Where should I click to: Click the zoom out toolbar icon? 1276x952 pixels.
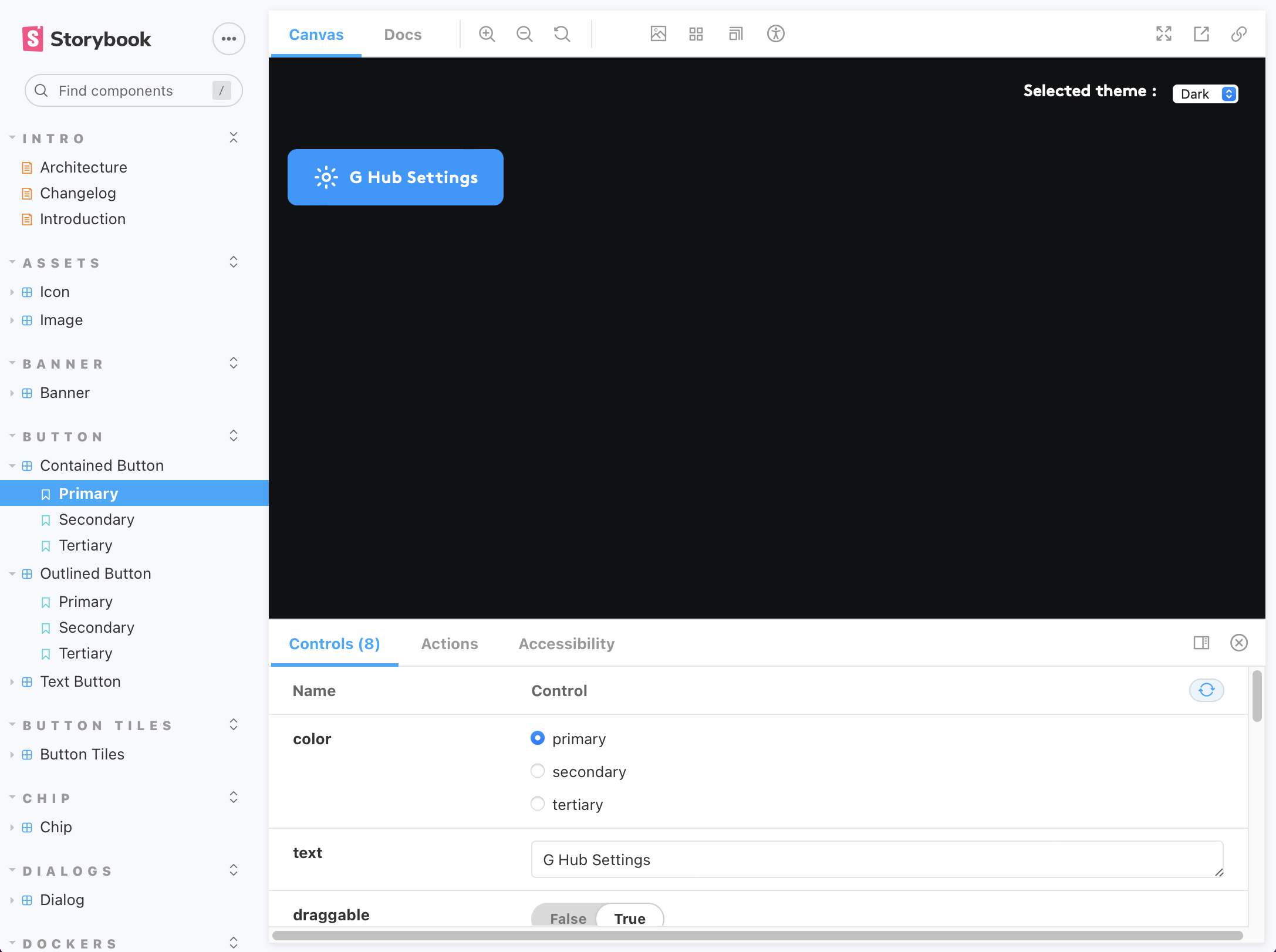(524, 34)
